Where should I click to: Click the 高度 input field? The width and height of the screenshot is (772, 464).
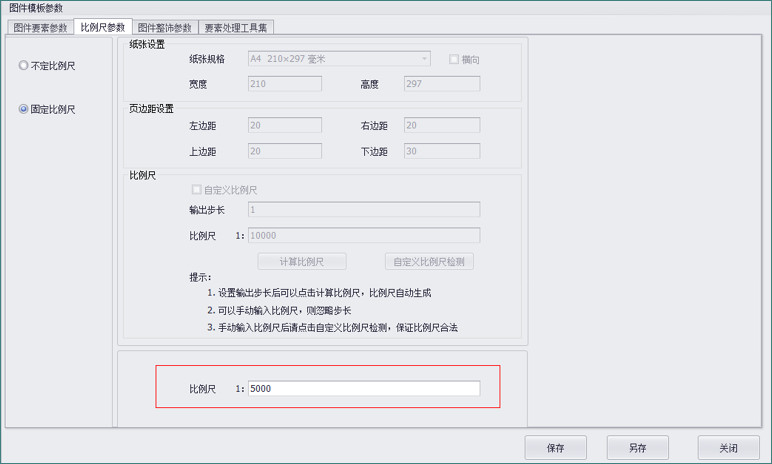(x=441, y=84)
